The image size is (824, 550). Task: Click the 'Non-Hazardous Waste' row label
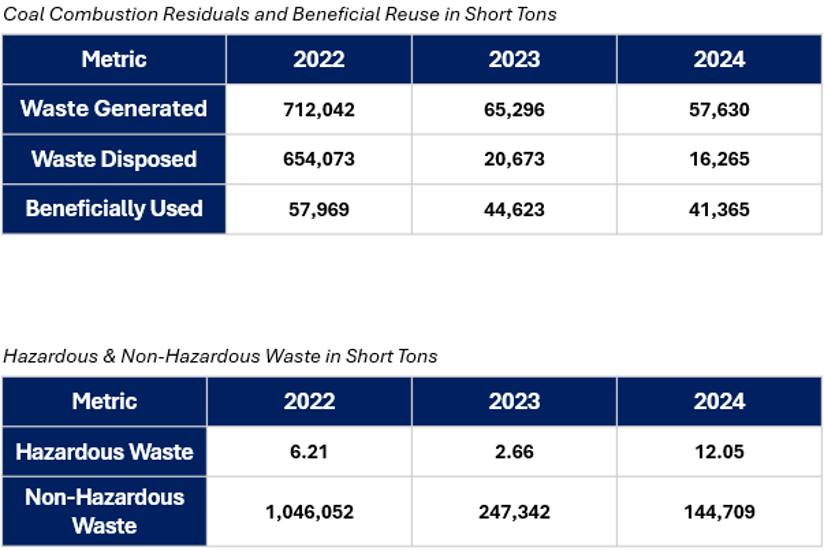[x=105, y=511]
